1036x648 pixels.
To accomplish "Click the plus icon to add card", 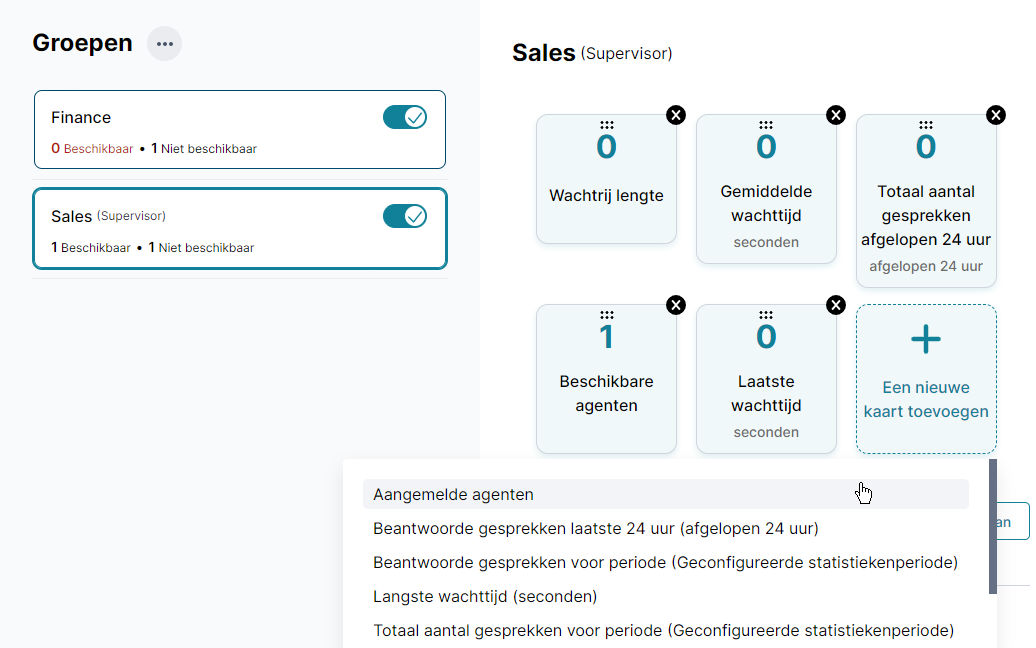I will click(x=926, y=340).
